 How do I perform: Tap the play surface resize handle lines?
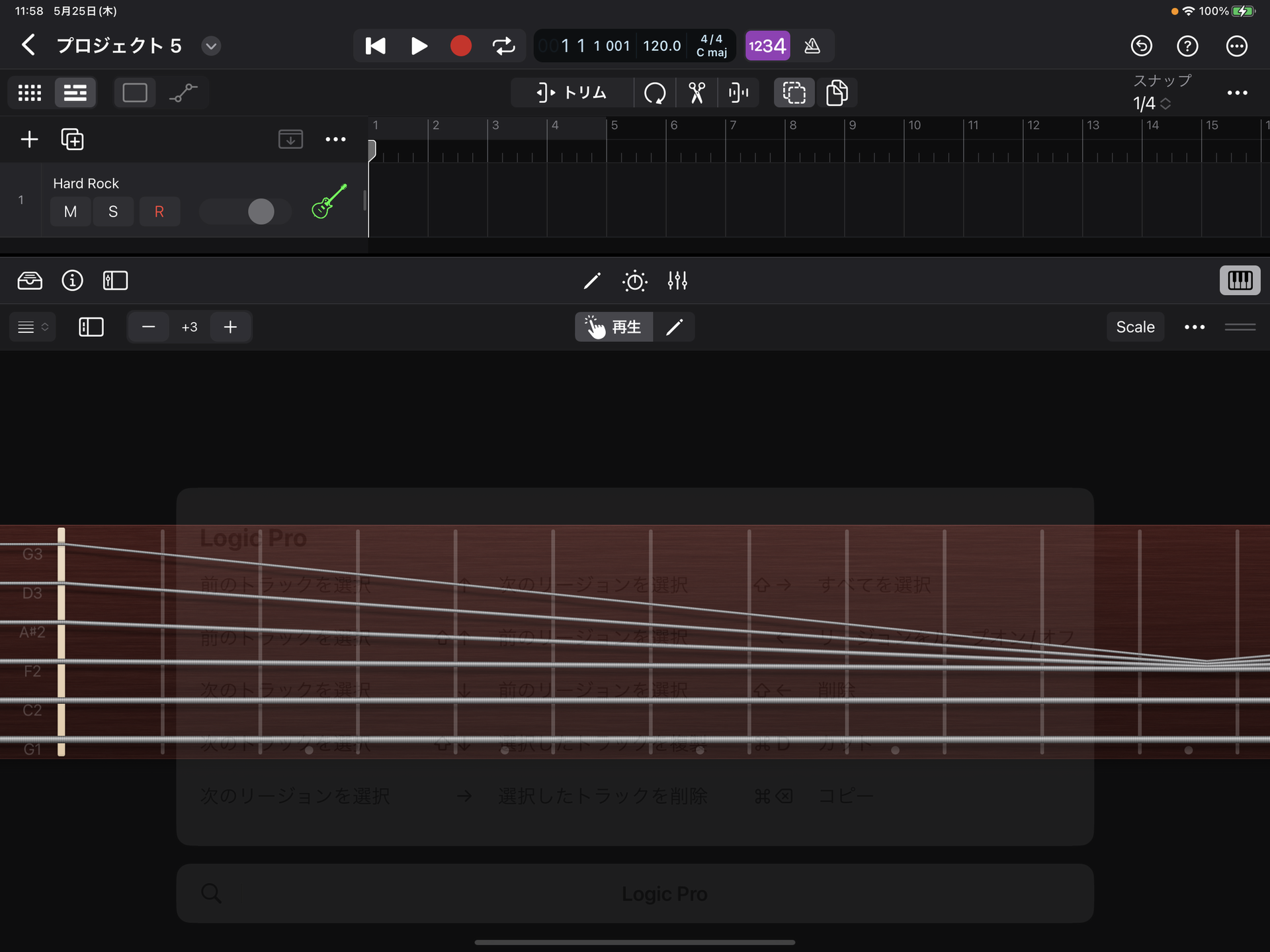coord(1240,327)
